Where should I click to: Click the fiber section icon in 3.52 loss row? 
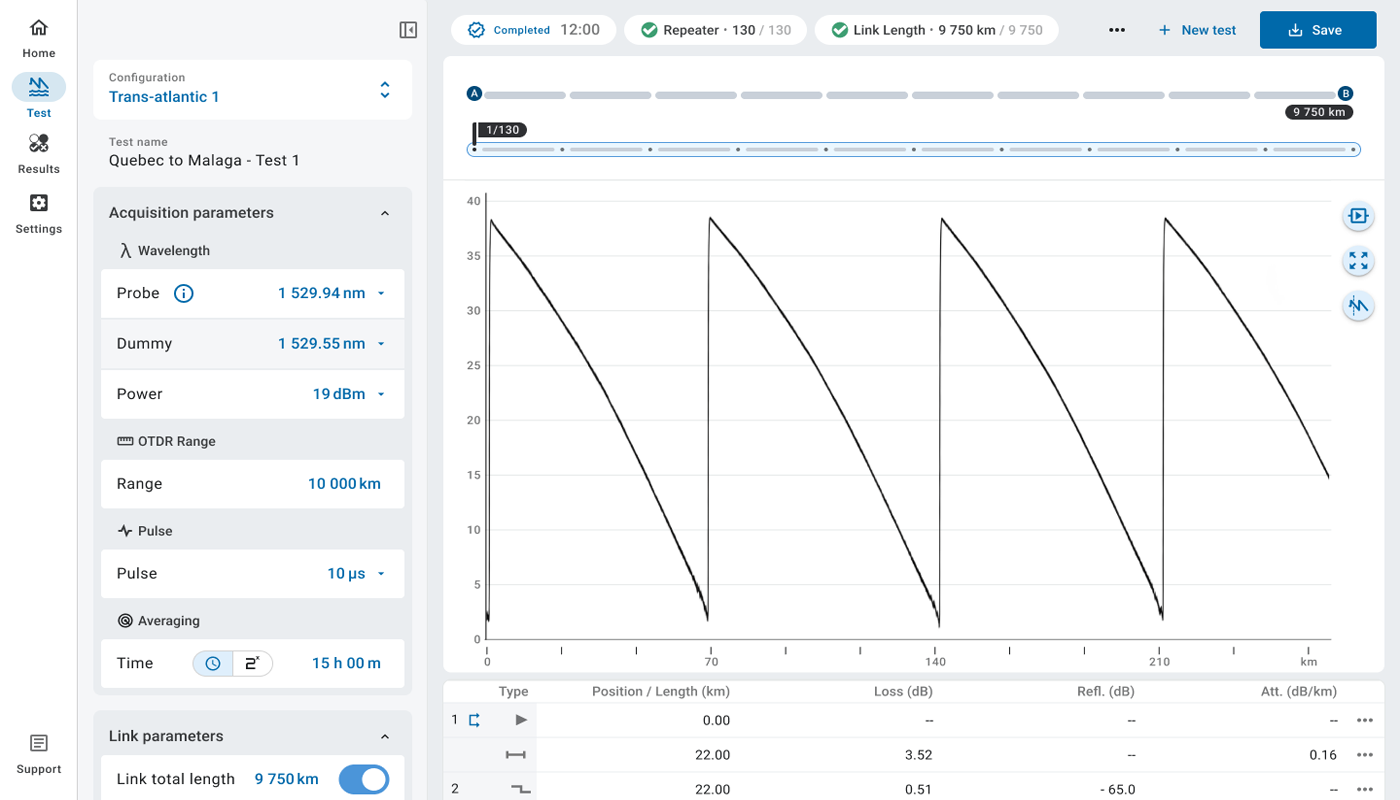click(x=516, y=755)
